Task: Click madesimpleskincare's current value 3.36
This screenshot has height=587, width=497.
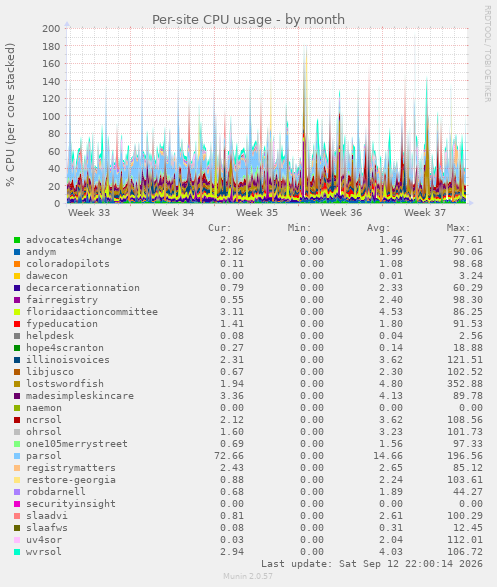Action: pyautogui.click(x=232, y=396)
